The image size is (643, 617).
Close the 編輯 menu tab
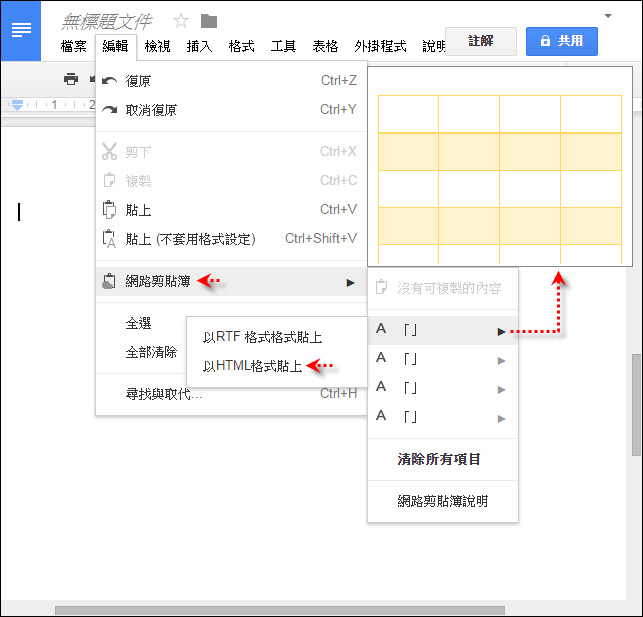[116, 46]
